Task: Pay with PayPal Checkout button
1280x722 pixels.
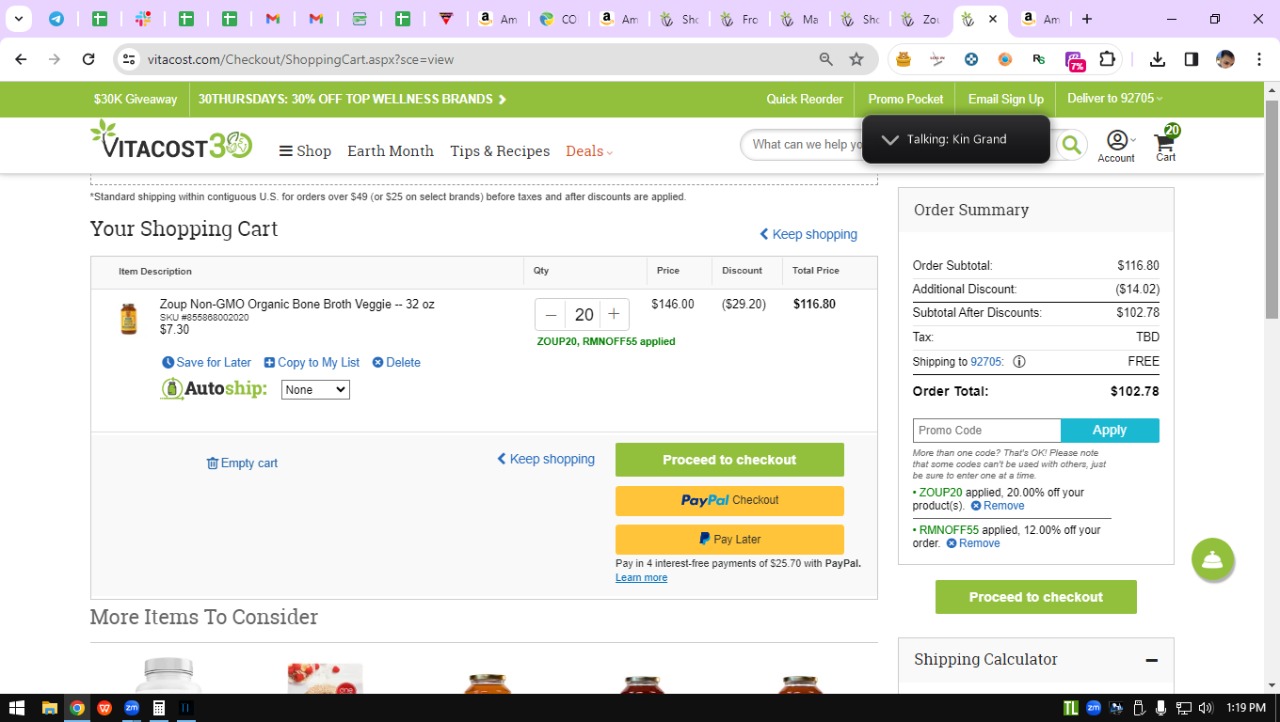Action: (730, 500)
